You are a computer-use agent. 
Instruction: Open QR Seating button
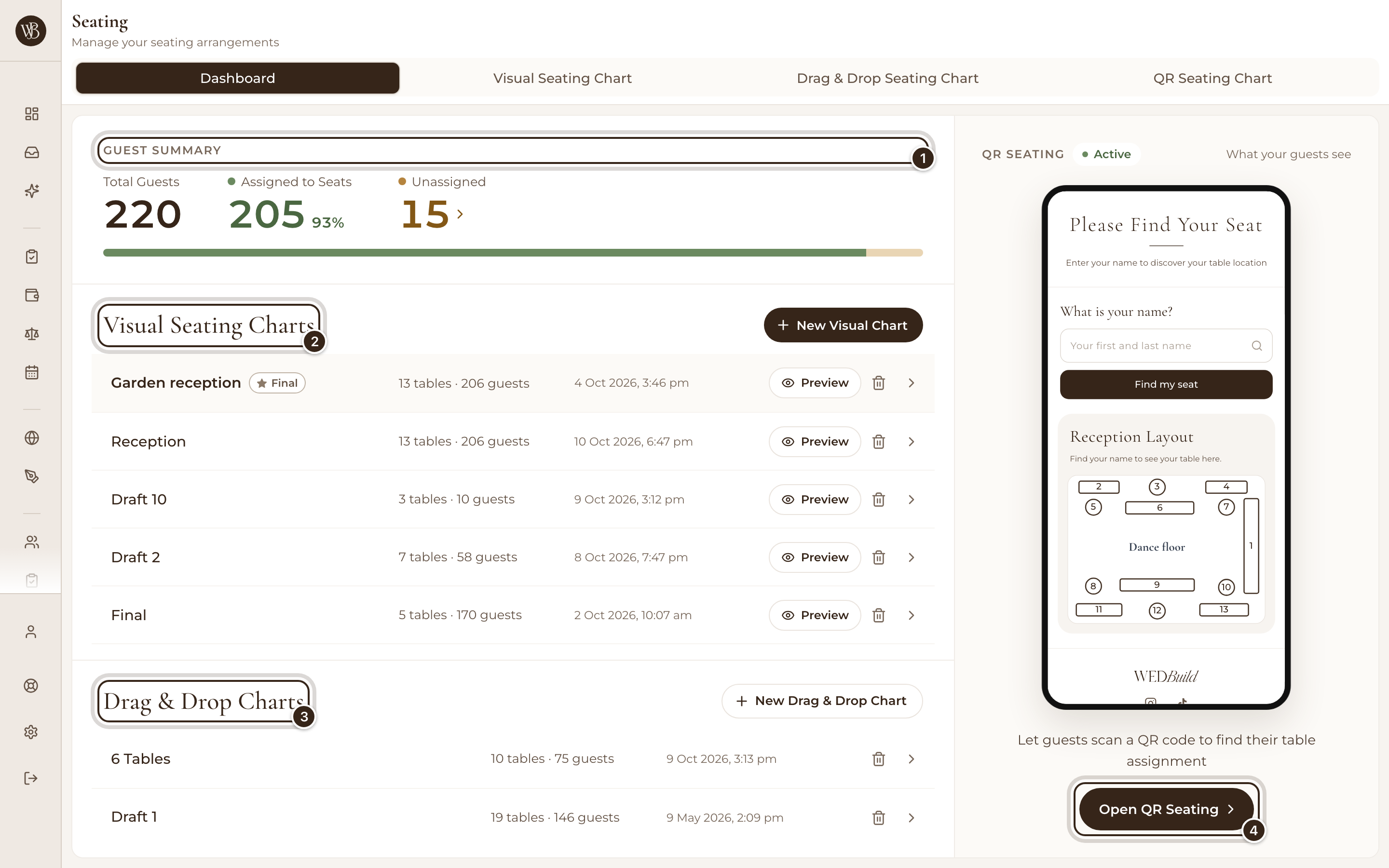(1166, 809)
